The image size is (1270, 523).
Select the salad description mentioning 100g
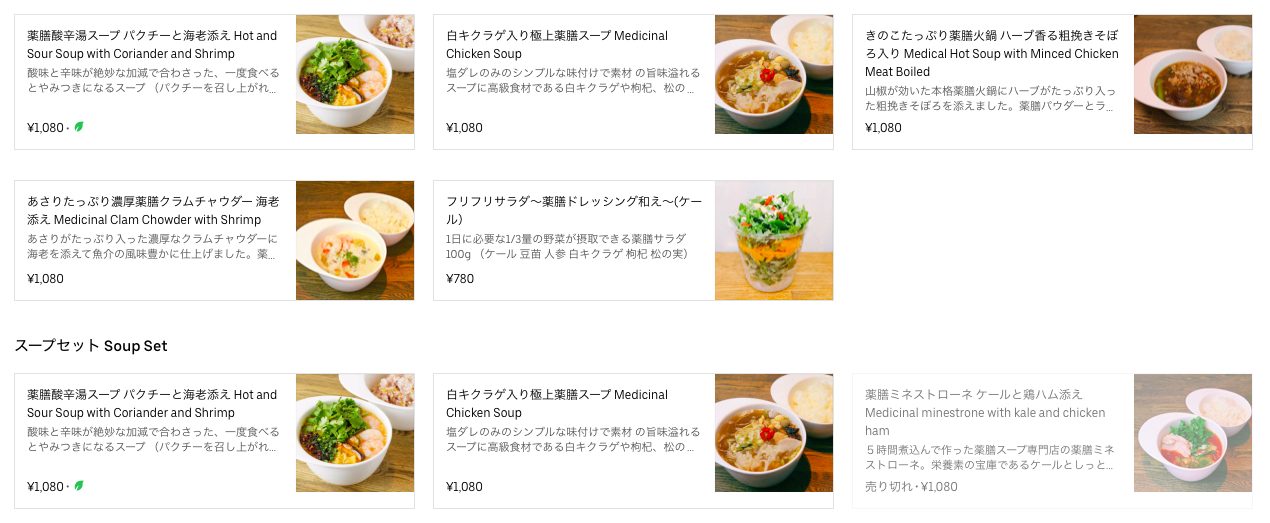click(567, 247)
